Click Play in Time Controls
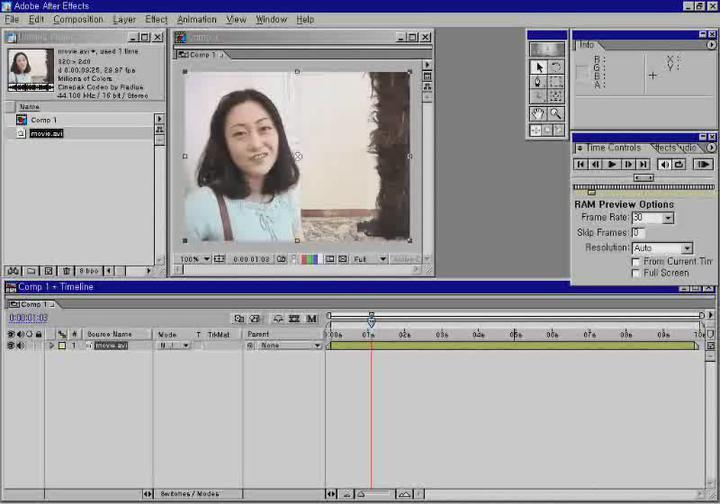 click(612, 164)
